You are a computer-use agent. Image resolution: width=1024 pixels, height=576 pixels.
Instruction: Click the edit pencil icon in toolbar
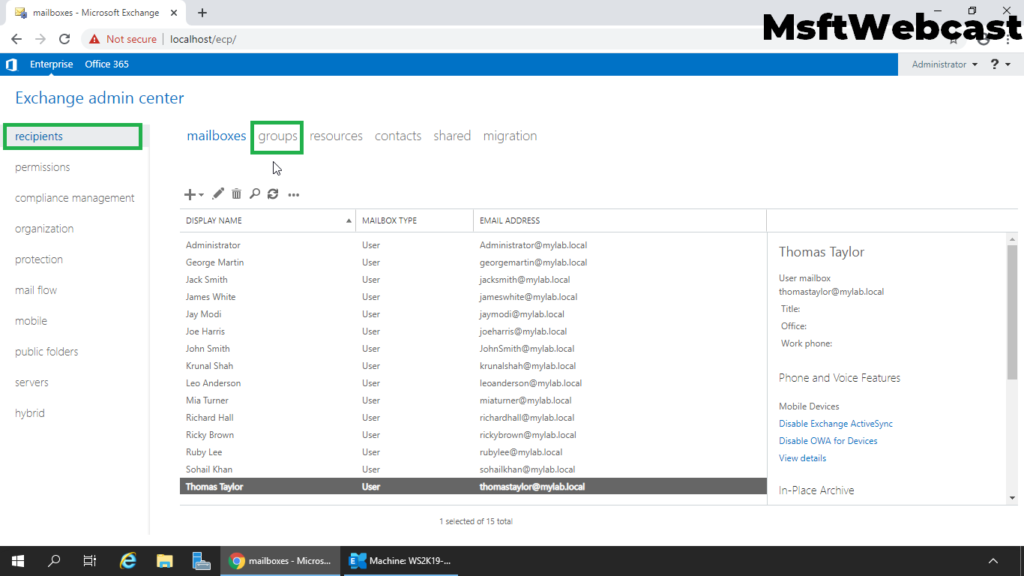click(x=218, y=194)
